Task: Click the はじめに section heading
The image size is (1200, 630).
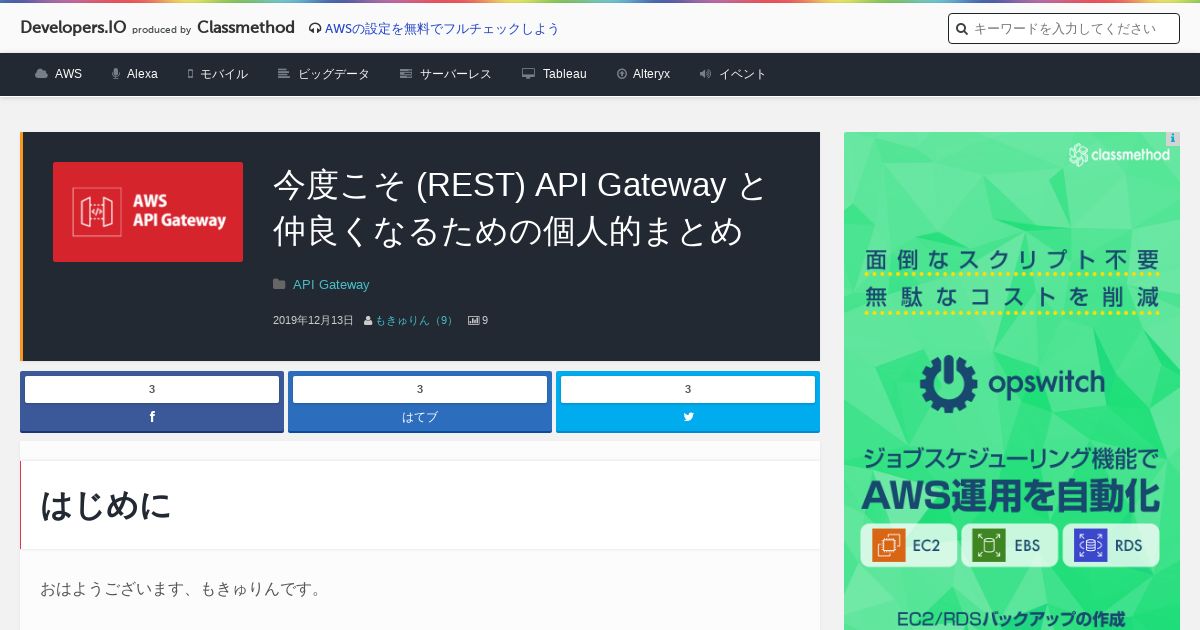Action: coord(106,505)
